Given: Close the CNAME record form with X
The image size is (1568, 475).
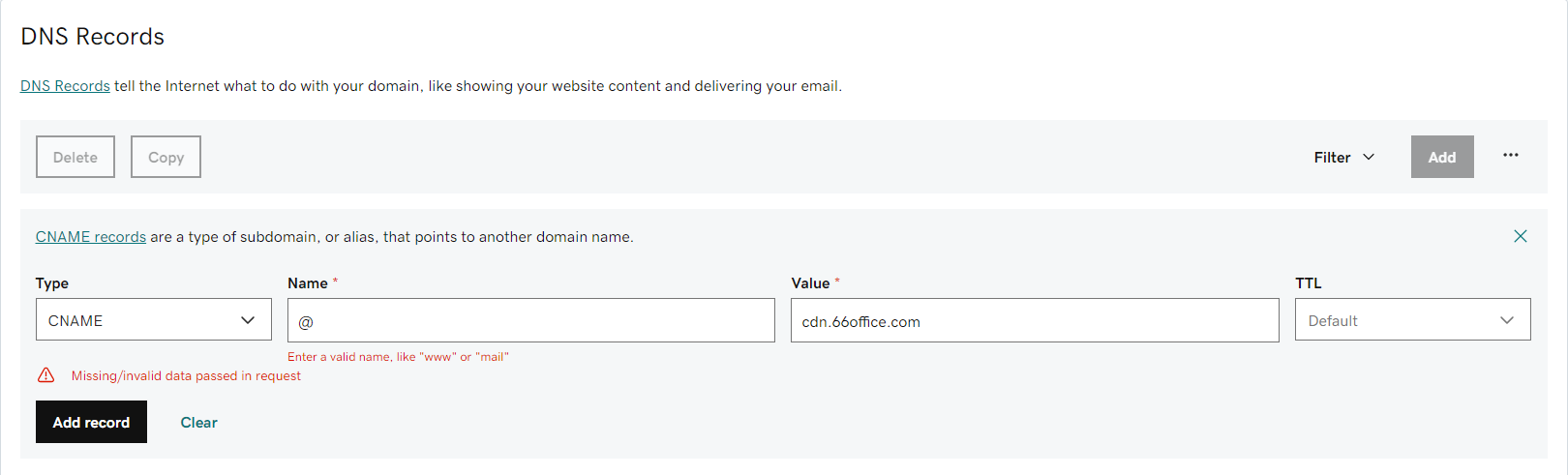Looking at the screenshot, I should [x=1520, y=236].
